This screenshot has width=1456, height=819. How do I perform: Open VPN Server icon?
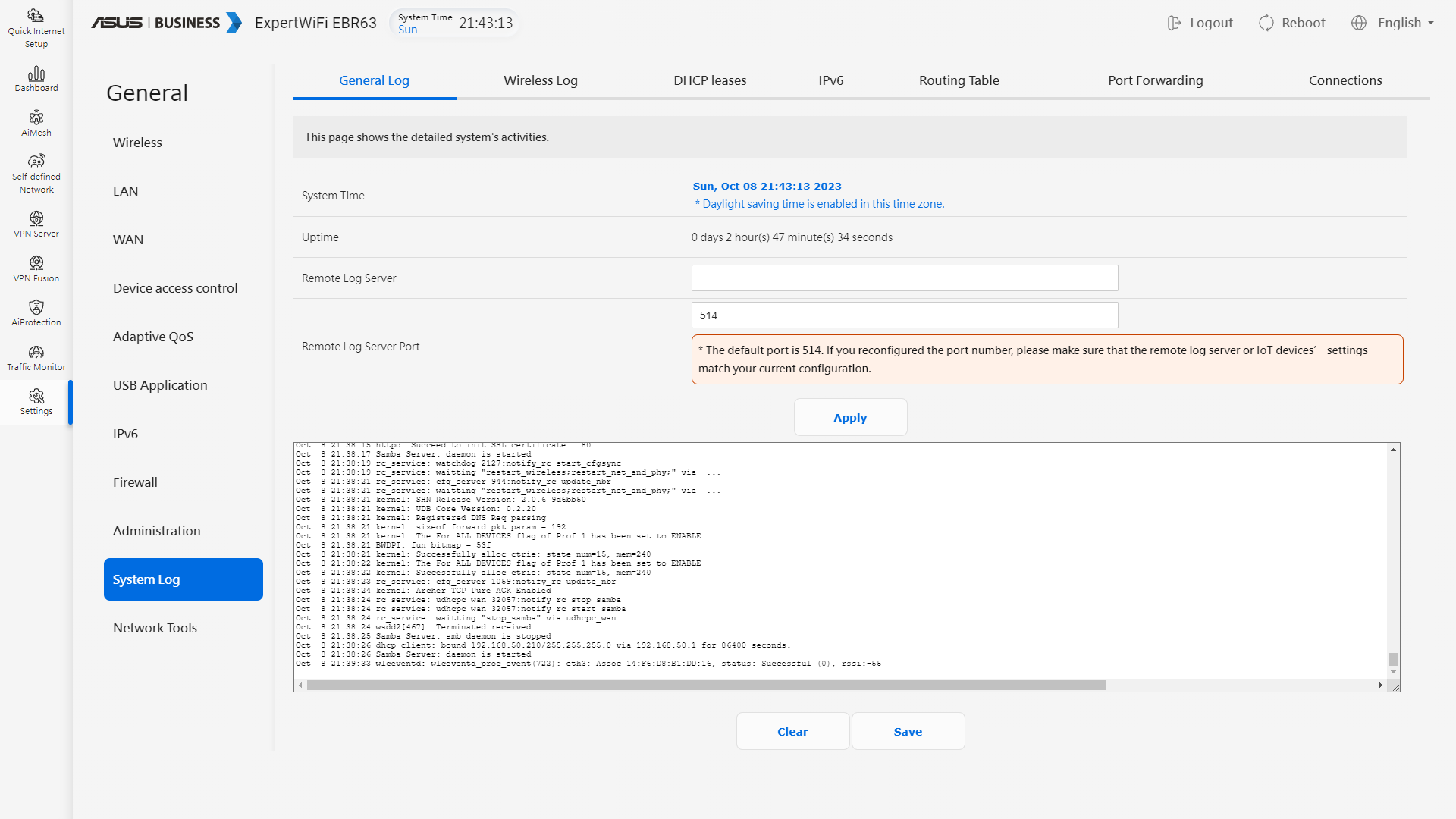click(36, 219)
